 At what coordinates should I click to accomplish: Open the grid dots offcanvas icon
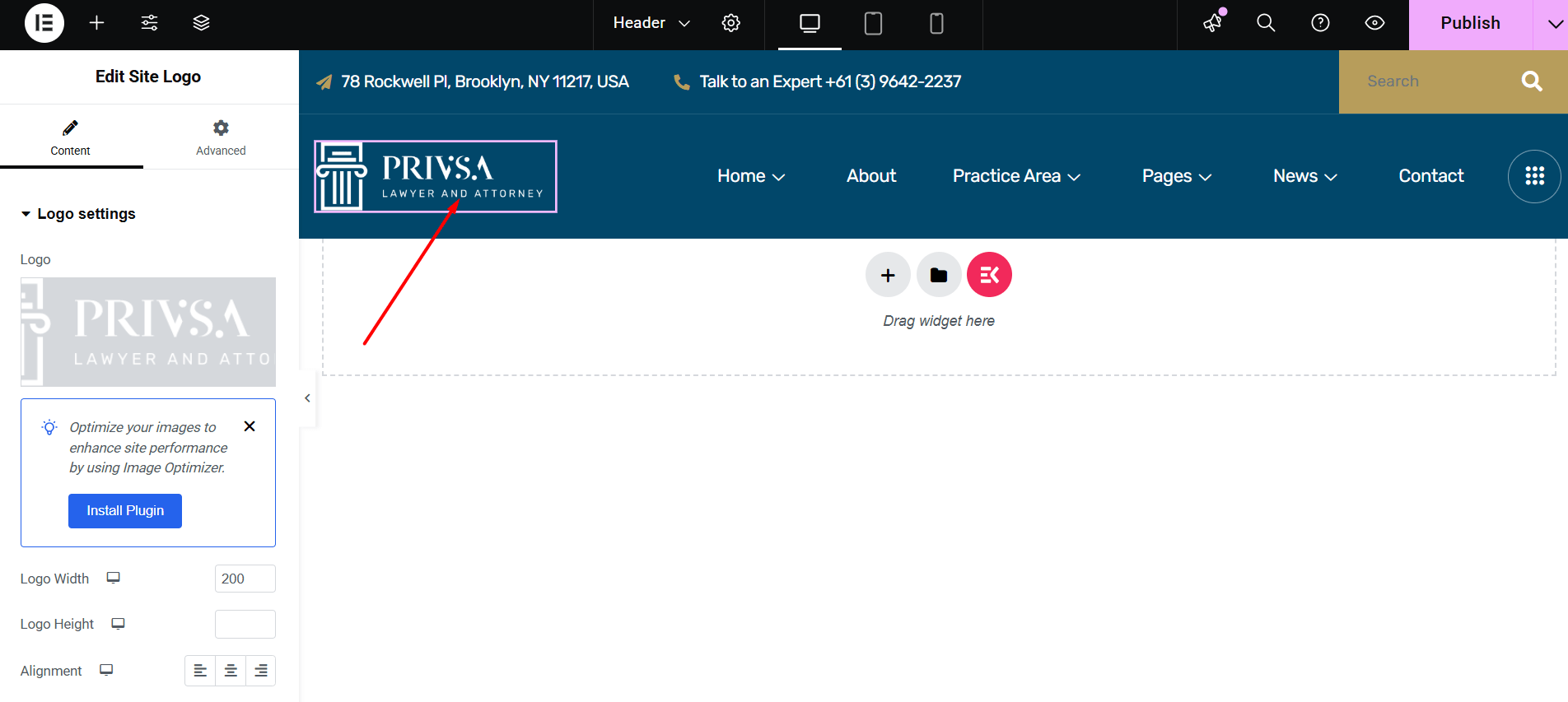1534,176
